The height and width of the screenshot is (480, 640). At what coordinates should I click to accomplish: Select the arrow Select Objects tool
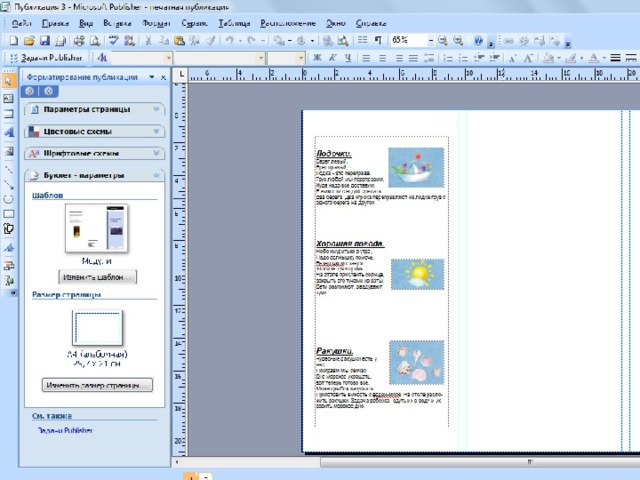click(x=9, y=81)
